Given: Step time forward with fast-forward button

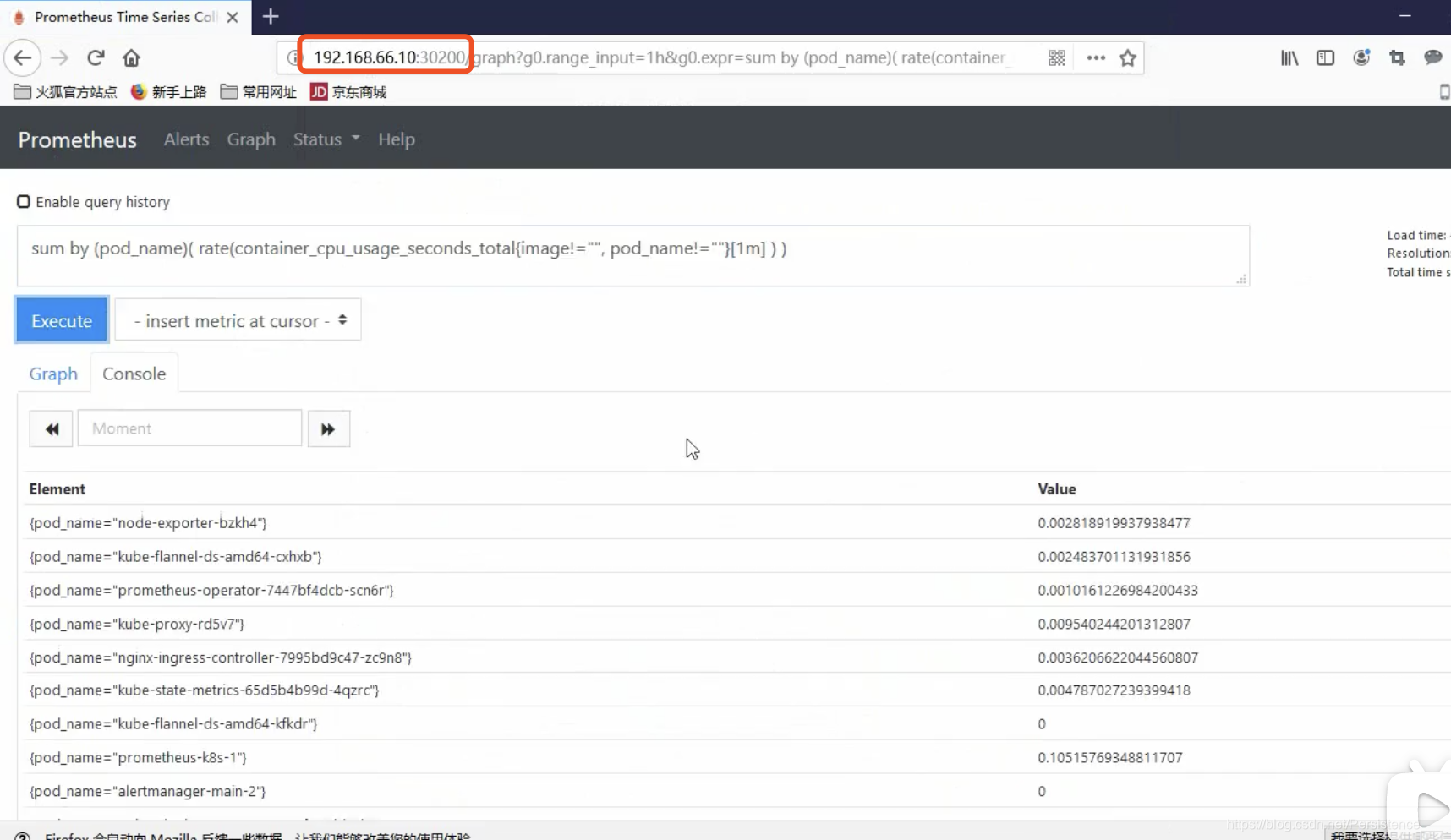Looking at the screenshot, I should [328, 429].
